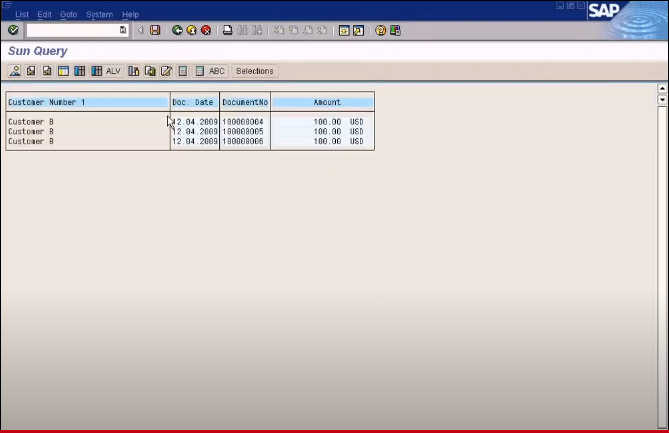The height and width of the screenshot is (433, 669).
Task: Click the pencil-on-paper icon
Action: 166,71
